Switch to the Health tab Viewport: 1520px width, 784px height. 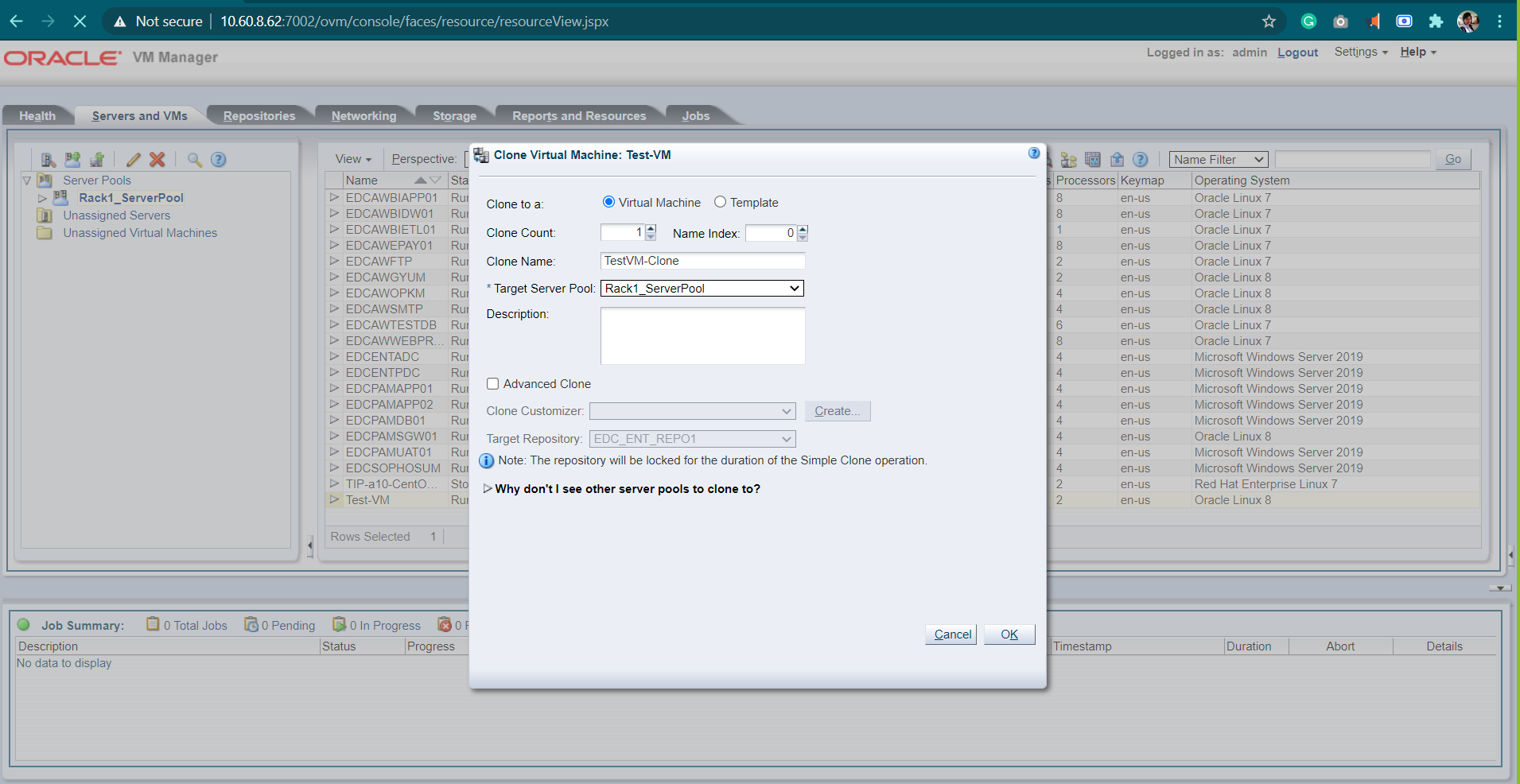37,116
